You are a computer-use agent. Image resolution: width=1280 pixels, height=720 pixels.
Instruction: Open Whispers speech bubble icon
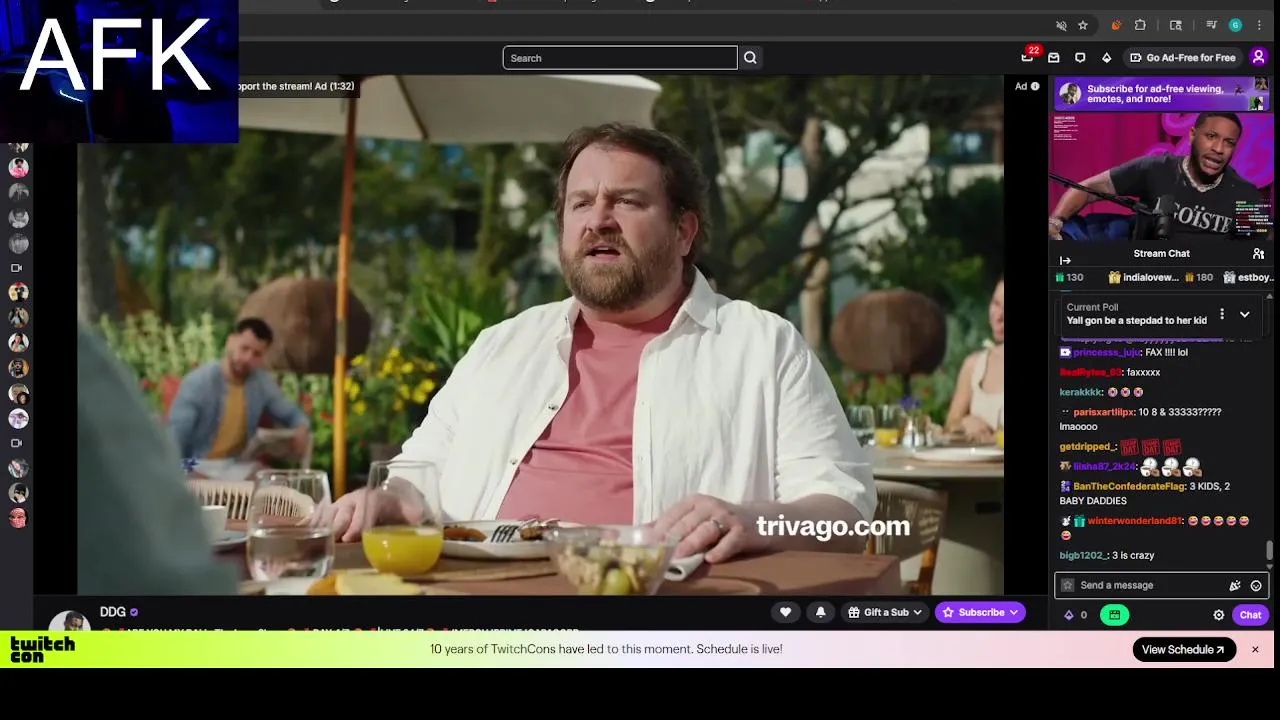1080,58
